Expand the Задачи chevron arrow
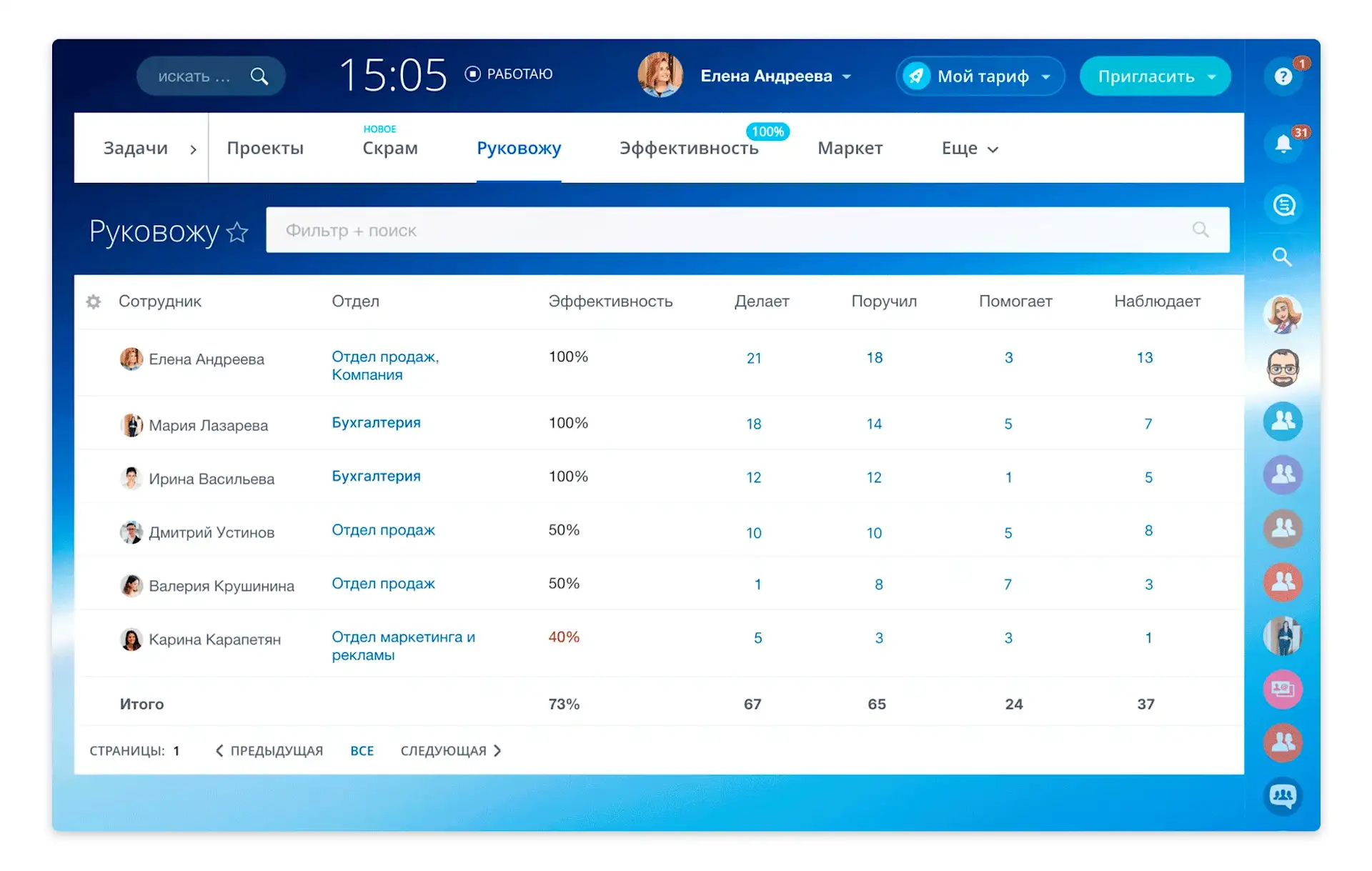1372x871 pixels. (193, 149)
